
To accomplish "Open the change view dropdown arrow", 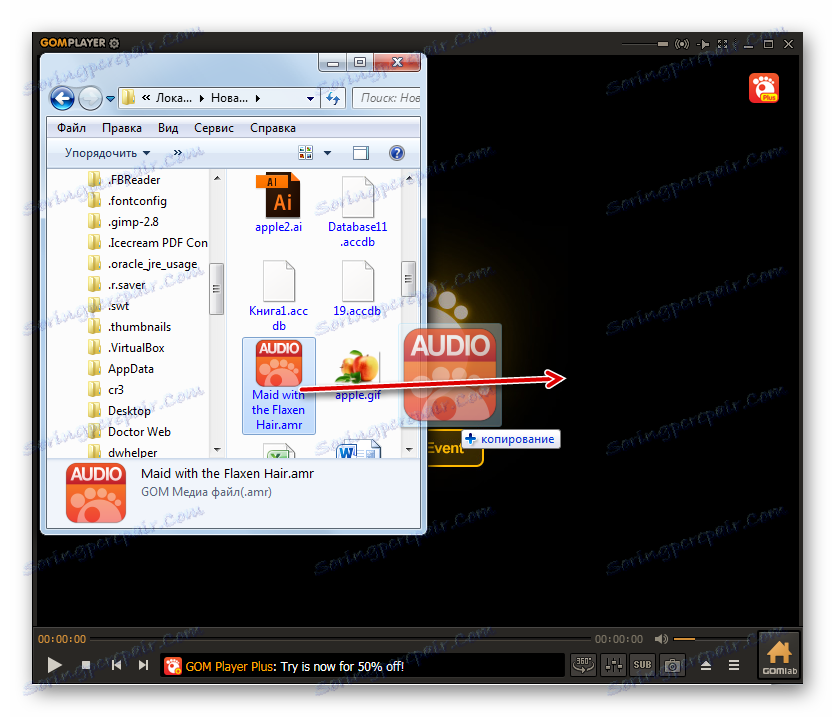I will (x=326, y=152).
